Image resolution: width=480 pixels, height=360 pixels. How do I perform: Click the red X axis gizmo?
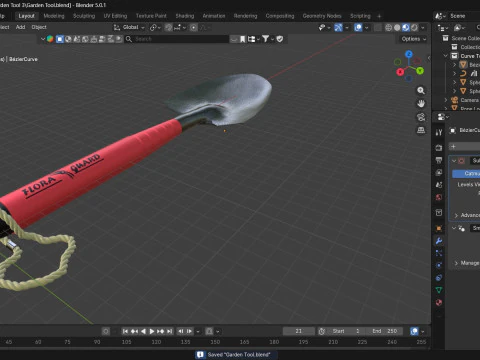(400, 72)
